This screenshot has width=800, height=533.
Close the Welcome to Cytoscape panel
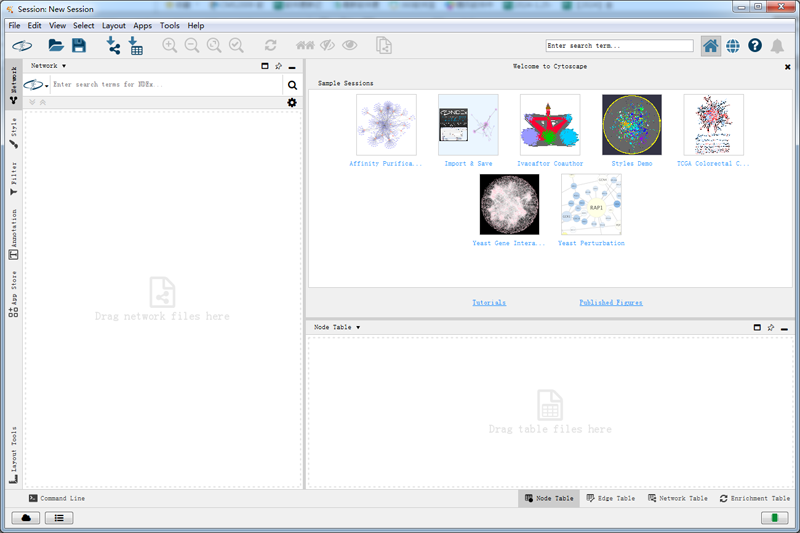(x=787, y=67)
